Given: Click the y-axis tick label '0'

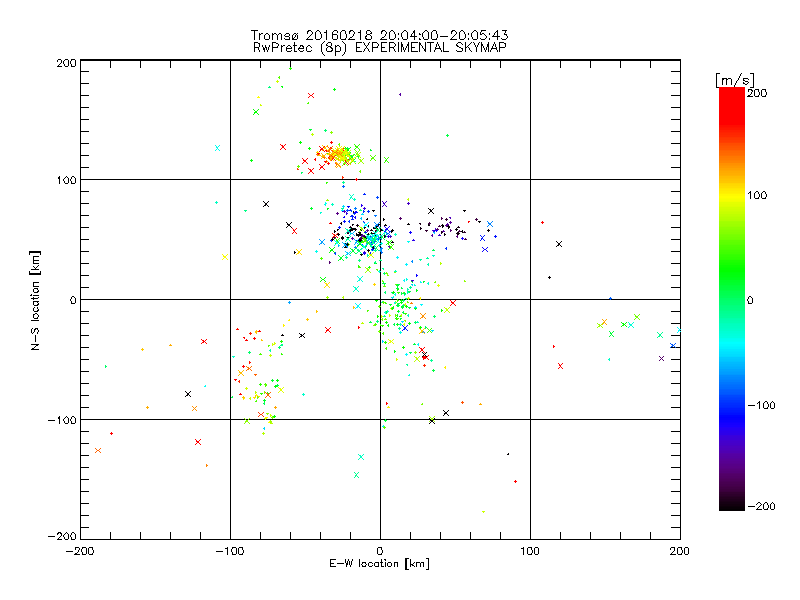Looking at the screenshot, I should click(73, 300).
